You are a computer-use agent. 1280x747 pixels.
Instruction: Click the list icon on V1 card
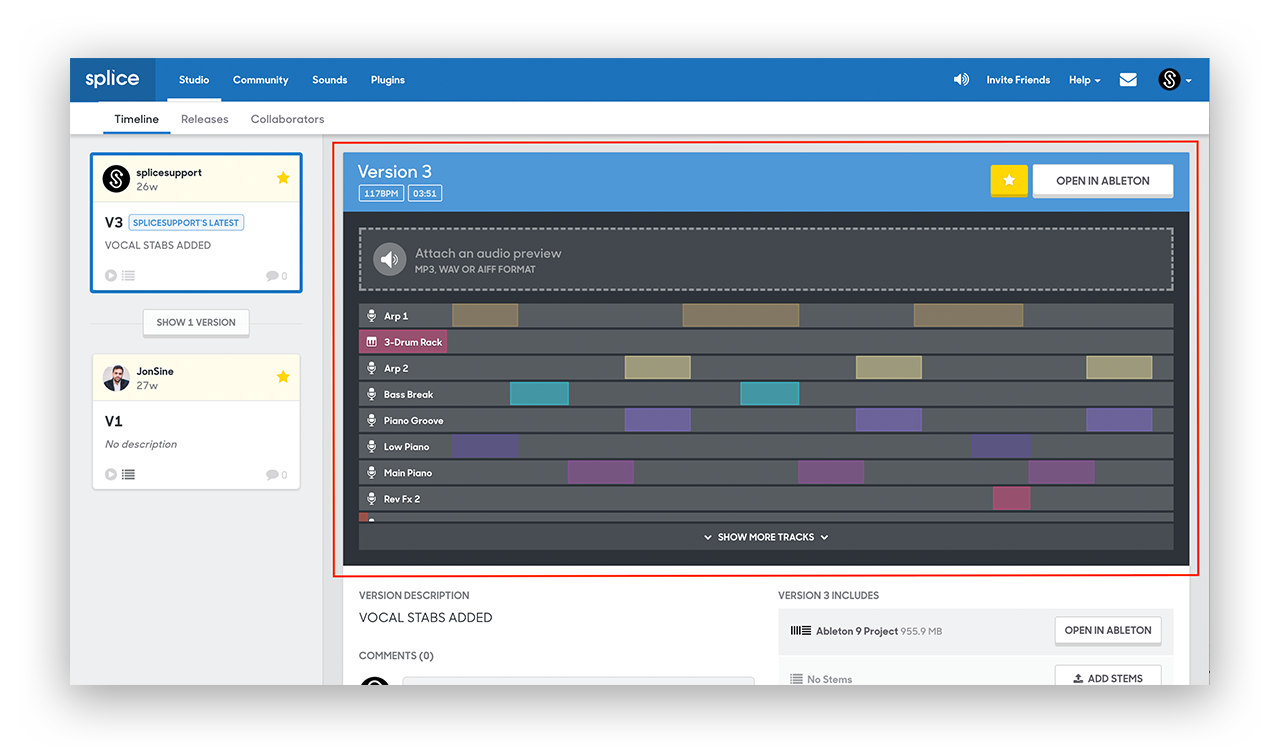128,475
